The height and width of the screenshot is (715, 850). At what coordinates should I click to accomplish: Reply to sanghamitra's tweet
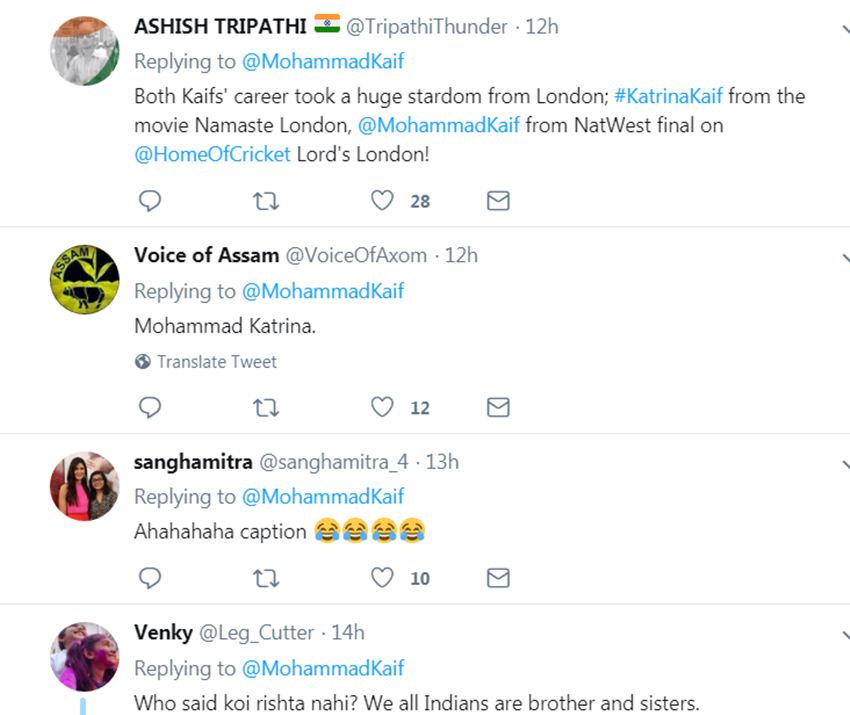pyautogui.click(x=149, y=577)
